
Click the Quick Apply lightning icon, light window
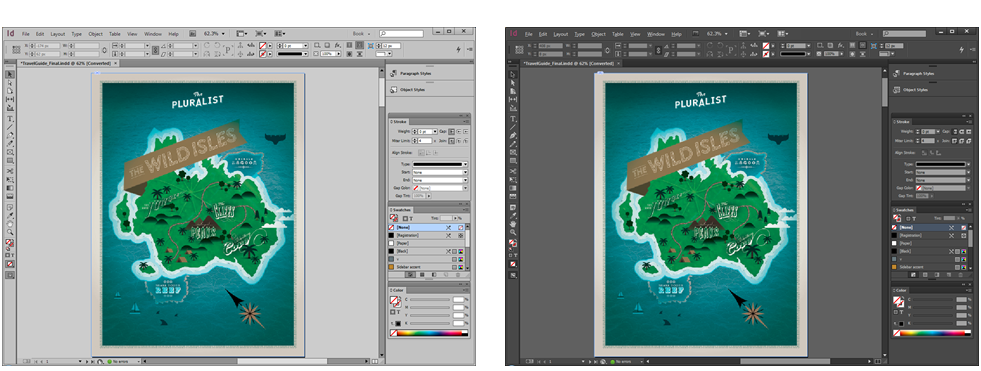[459, 49]
